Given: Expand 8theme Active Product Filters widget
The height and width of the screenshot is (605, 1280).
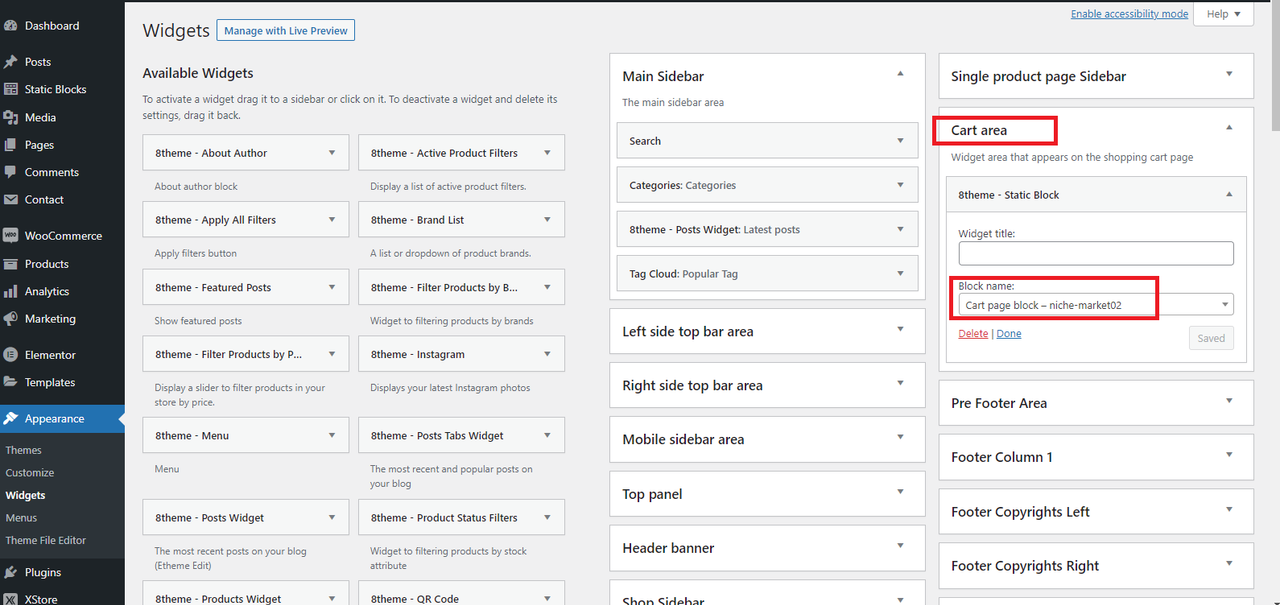Looking at the screenshot, I should coord(547,153).
